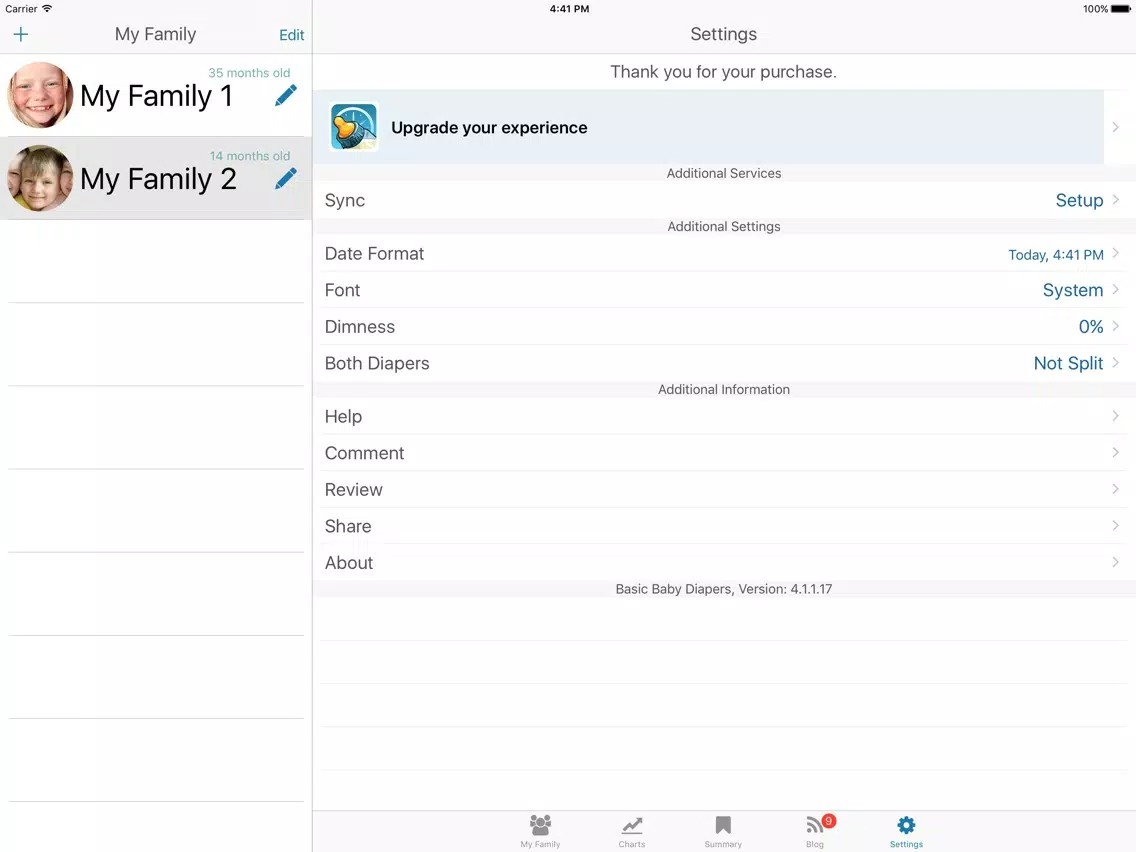The height and width of the screenshot is (852, 1136).
Task: Tap the plus icon to add family member
Action: (x=21, y=34)
